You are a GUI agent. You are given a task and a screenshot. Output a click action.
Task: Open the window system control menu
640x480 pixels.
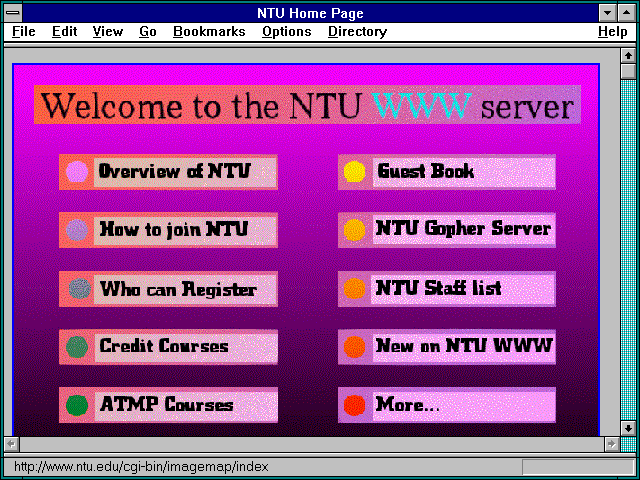13,13
